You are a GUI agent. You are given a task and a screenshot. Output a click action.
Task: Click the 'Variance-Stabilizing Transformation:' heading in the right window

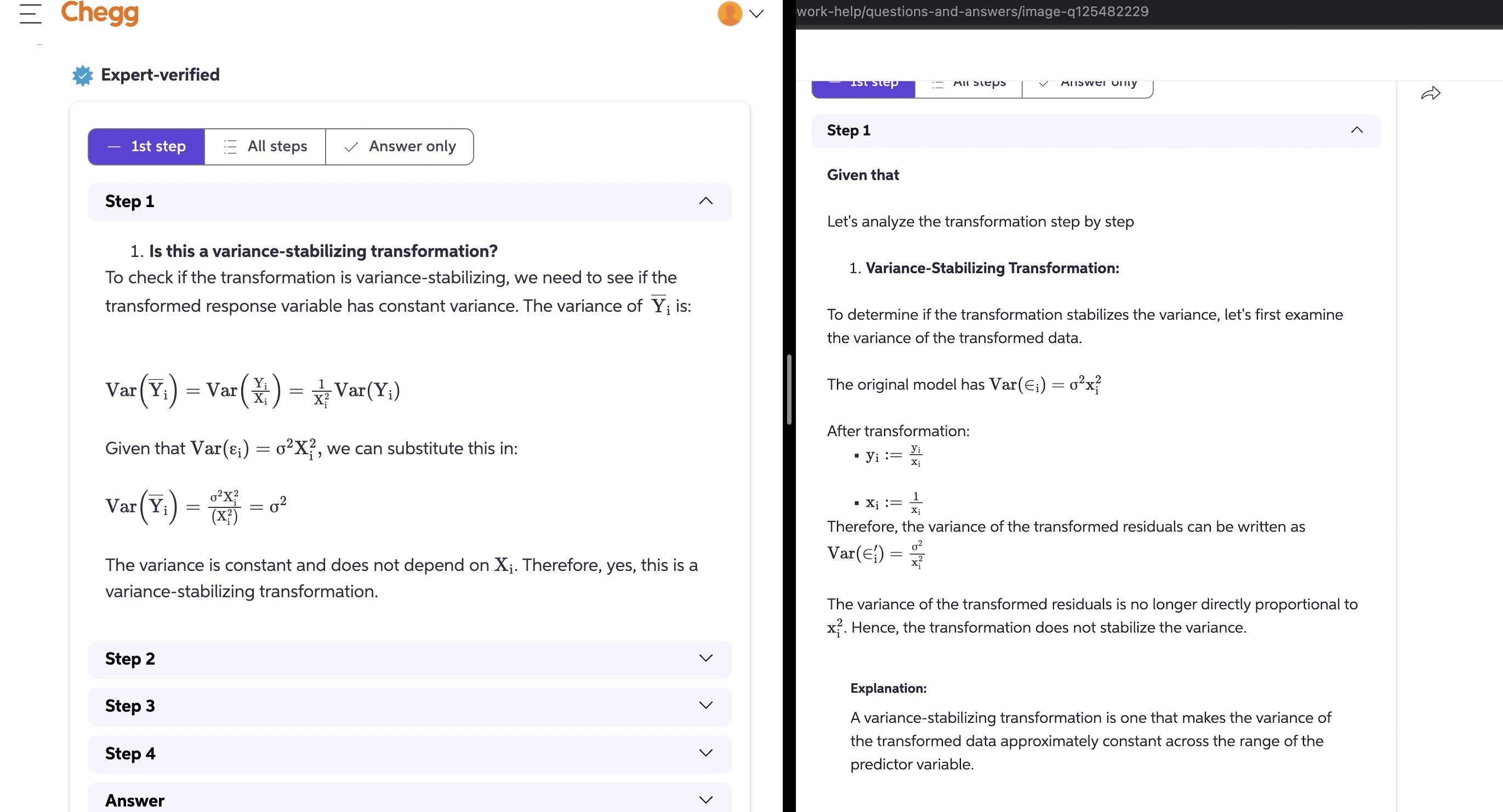(x=992, y=268)
